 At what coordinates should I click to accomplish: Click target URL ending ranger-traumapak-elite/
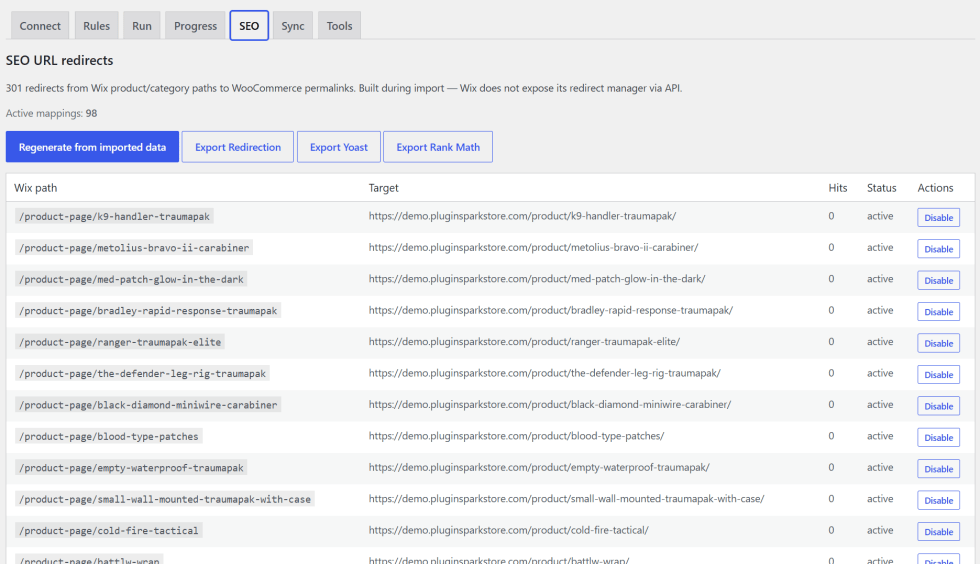524,341
